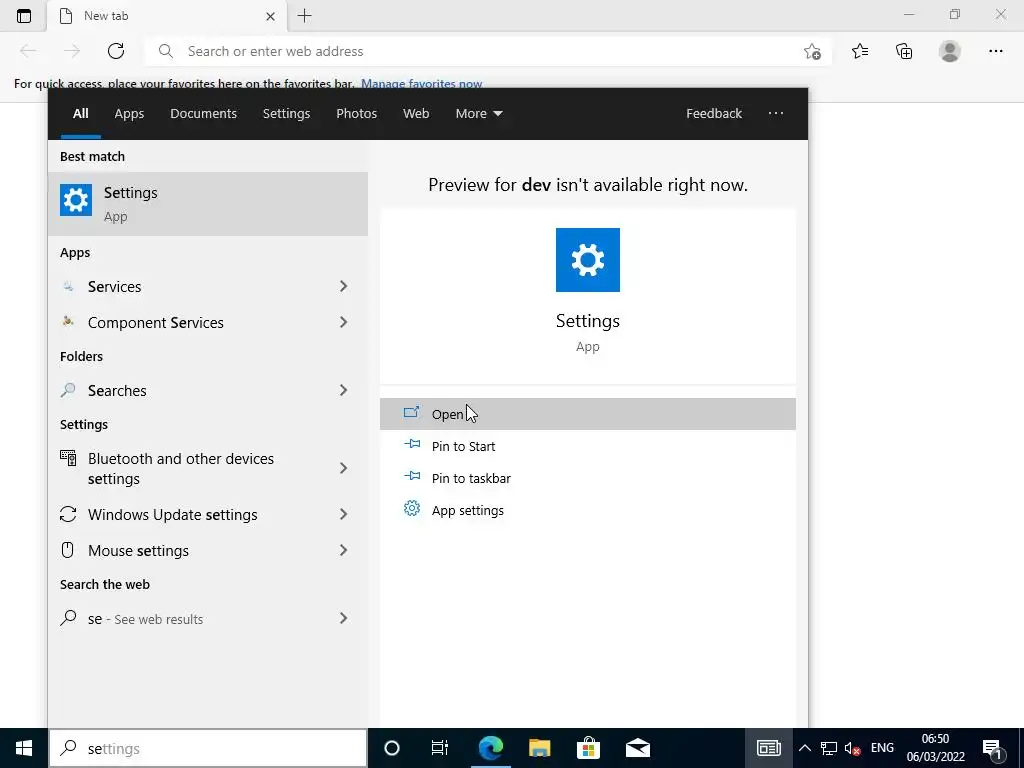This screenshot has height=768, width=1024.
Task: Click the muted volume tray icon
Action: pos(852,748)
